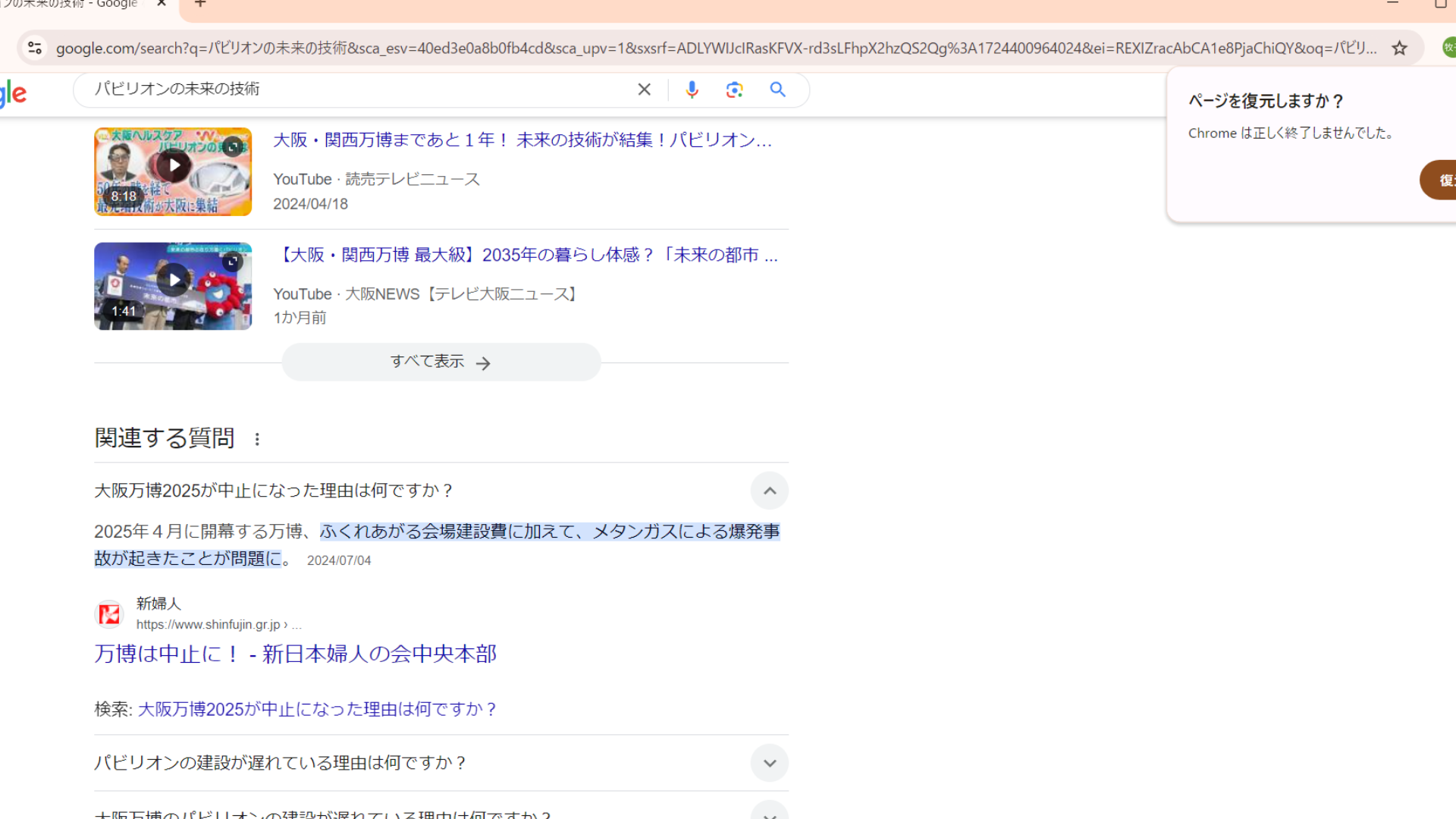Screen dimensions: 1456x819
Task: Click すべて表示 button
Action: pyautogui.click(x=441, y=362)
